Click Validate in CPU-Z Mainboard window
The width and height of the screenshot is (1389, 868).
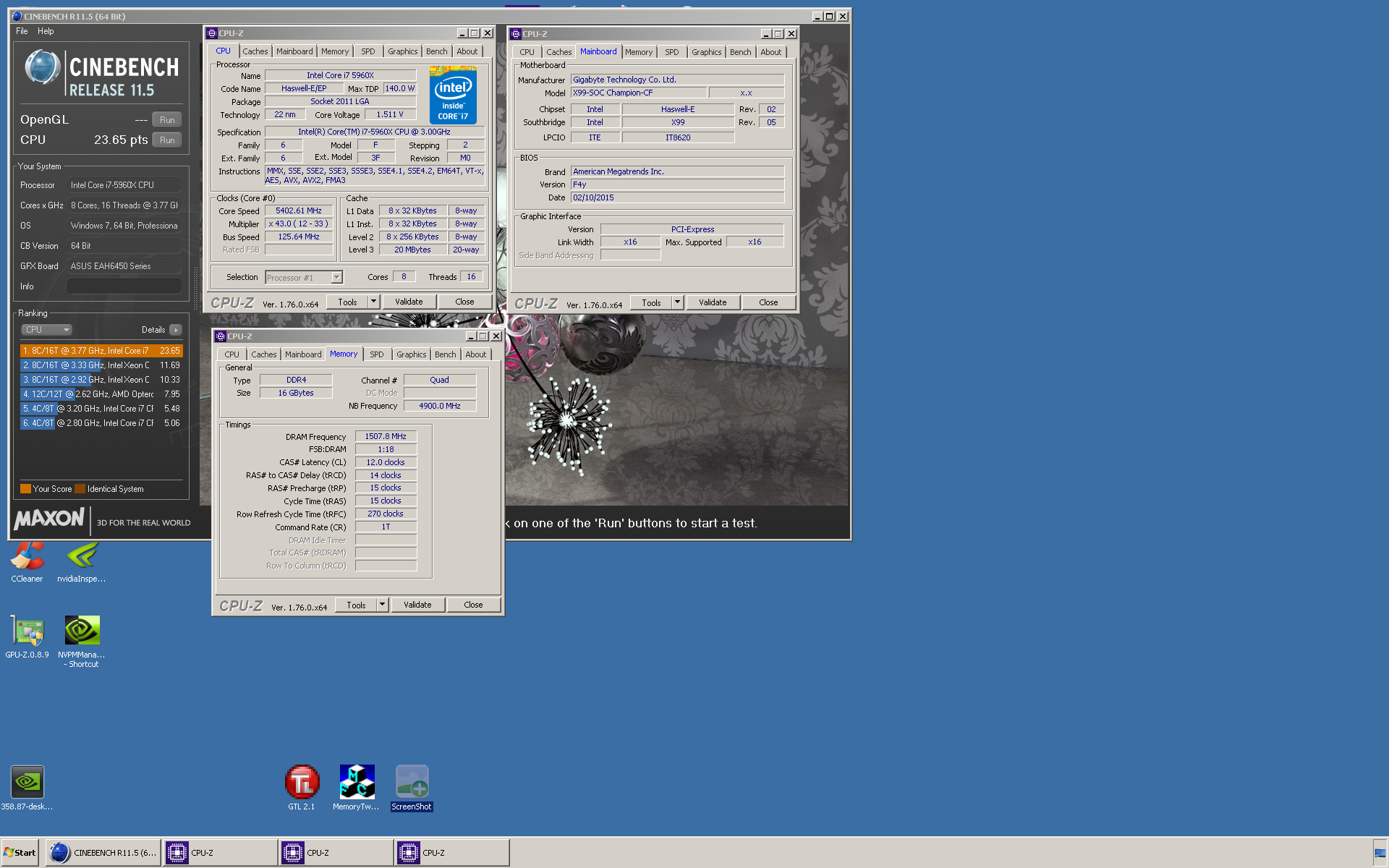click(x=713, y=302)
